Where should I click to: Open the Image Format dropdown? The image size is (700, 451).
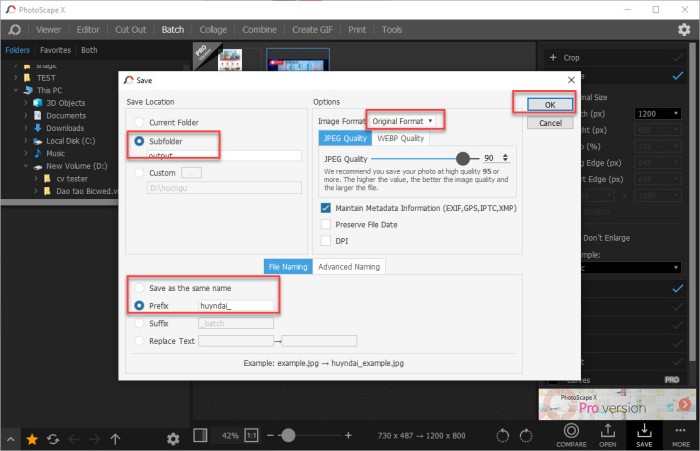click(404, 121)
